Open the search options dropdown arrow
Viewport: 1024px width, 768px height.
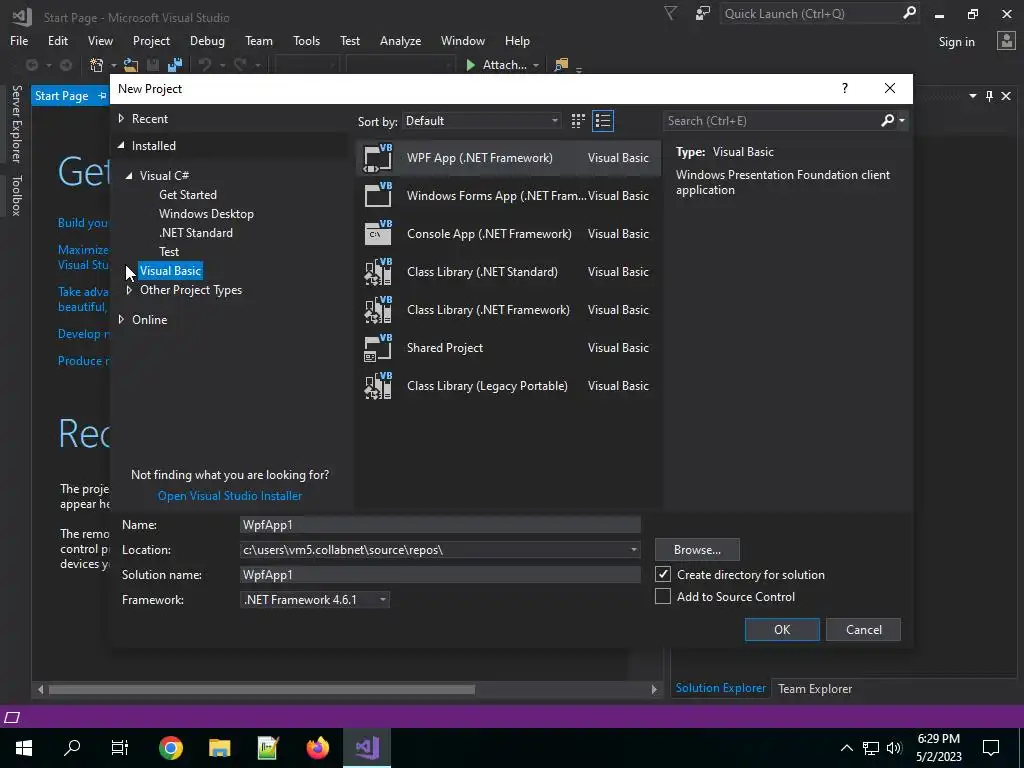902,120
